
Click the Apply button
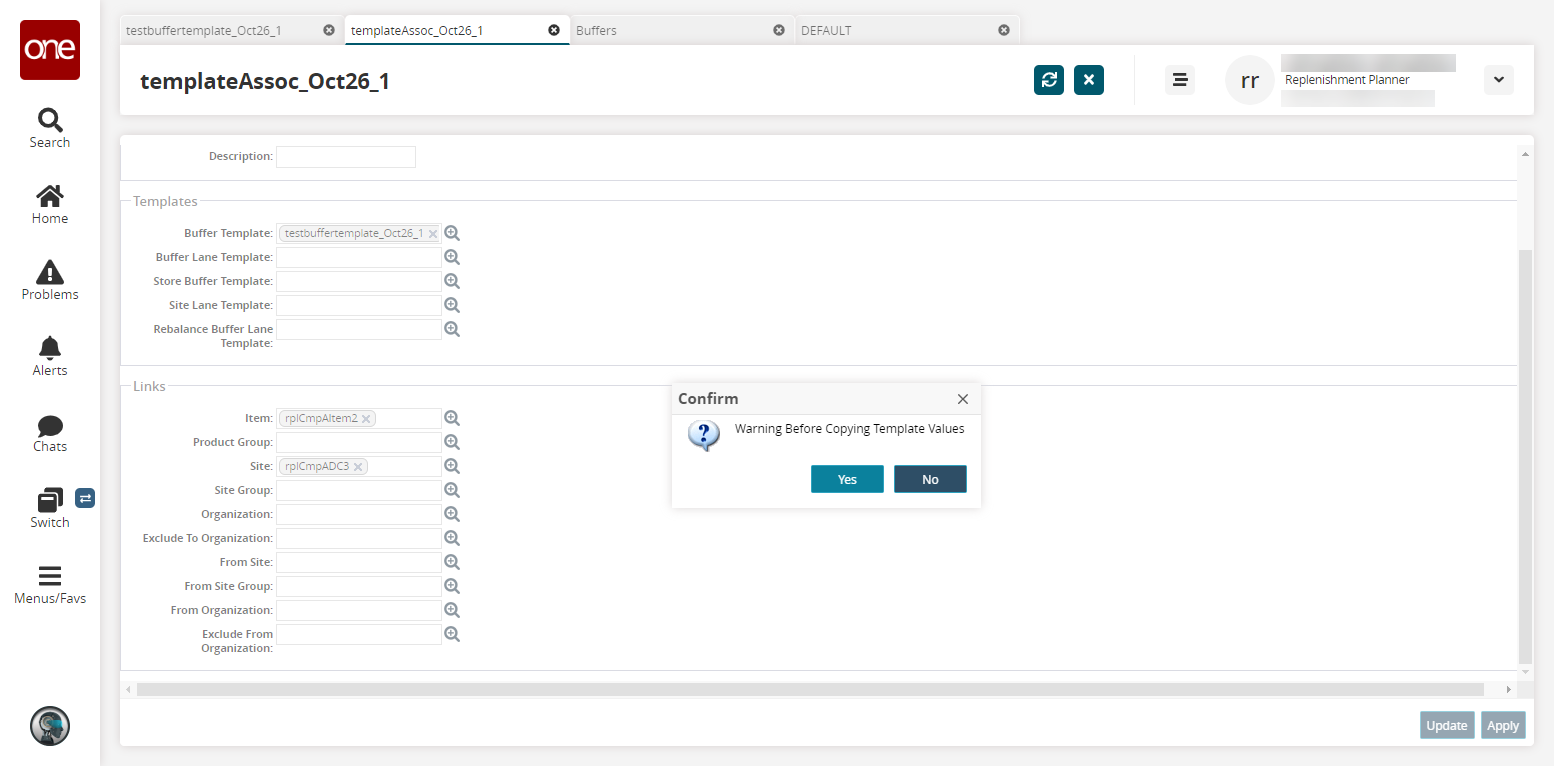tap(1503, 726)
